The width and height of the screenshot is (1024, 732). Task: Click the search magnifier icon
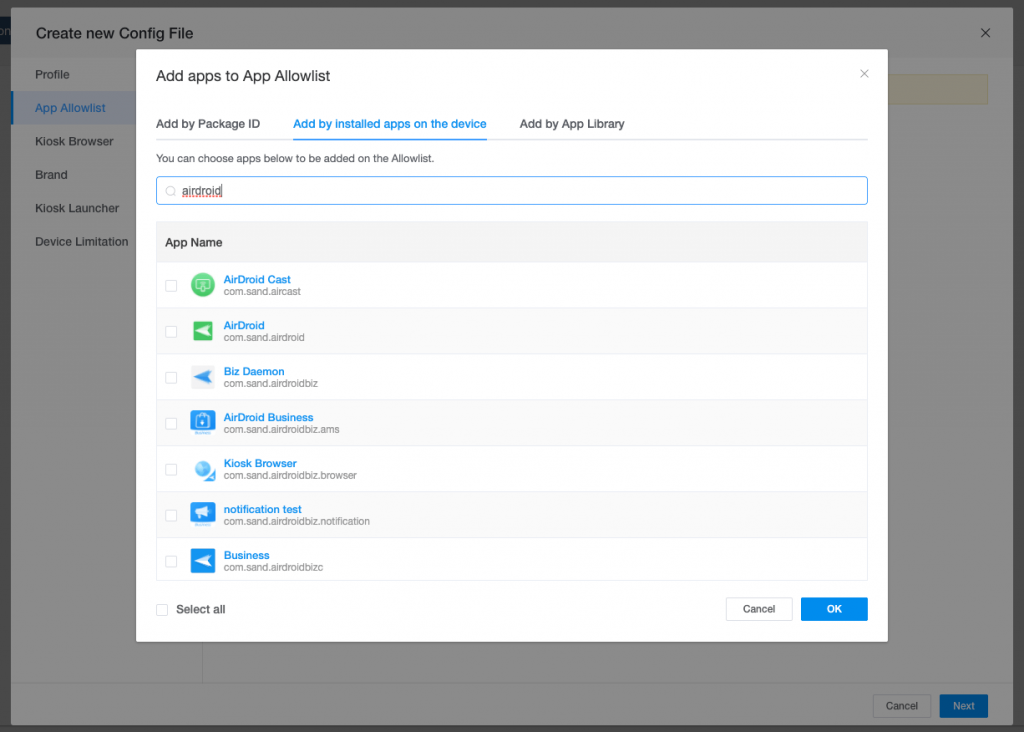click(x=170, y=191)
